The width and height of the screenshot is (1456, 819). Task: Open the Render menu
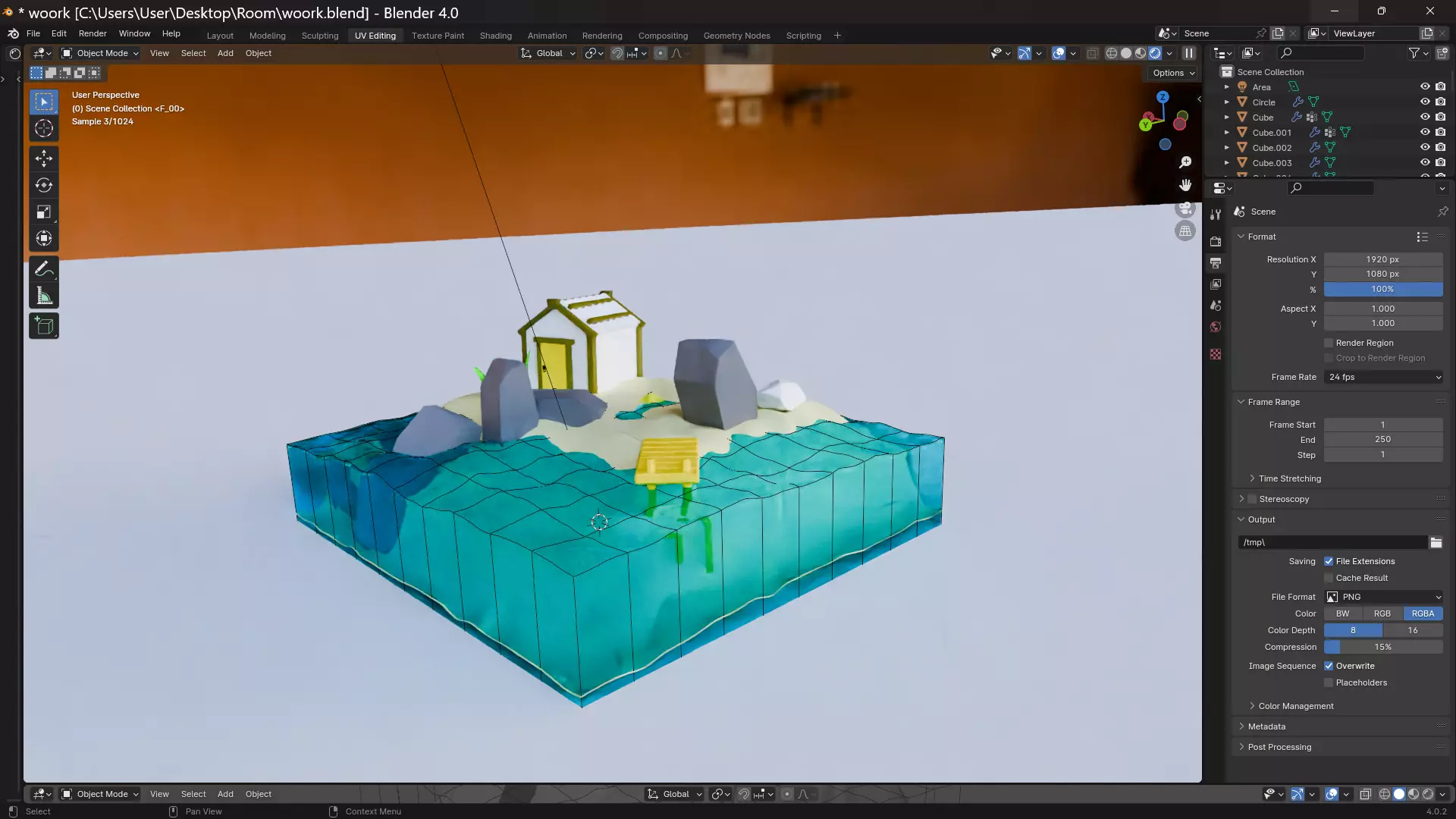(x=93, y=33)
